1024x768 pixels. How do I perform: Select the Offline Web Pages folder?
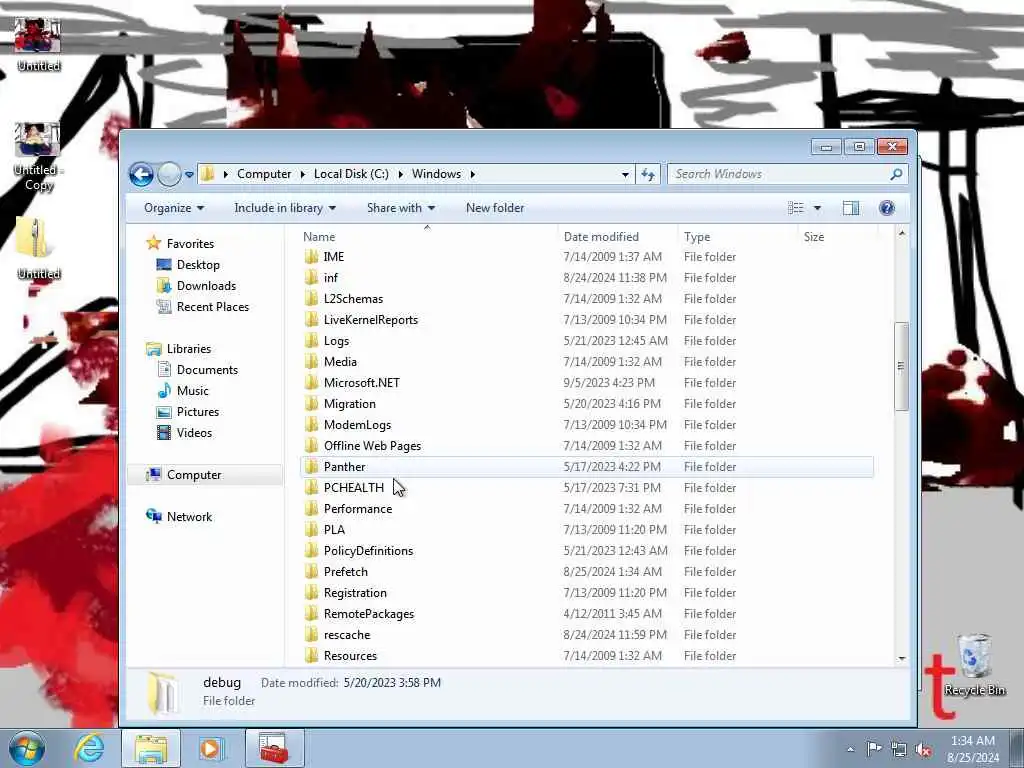pos(586,446)
